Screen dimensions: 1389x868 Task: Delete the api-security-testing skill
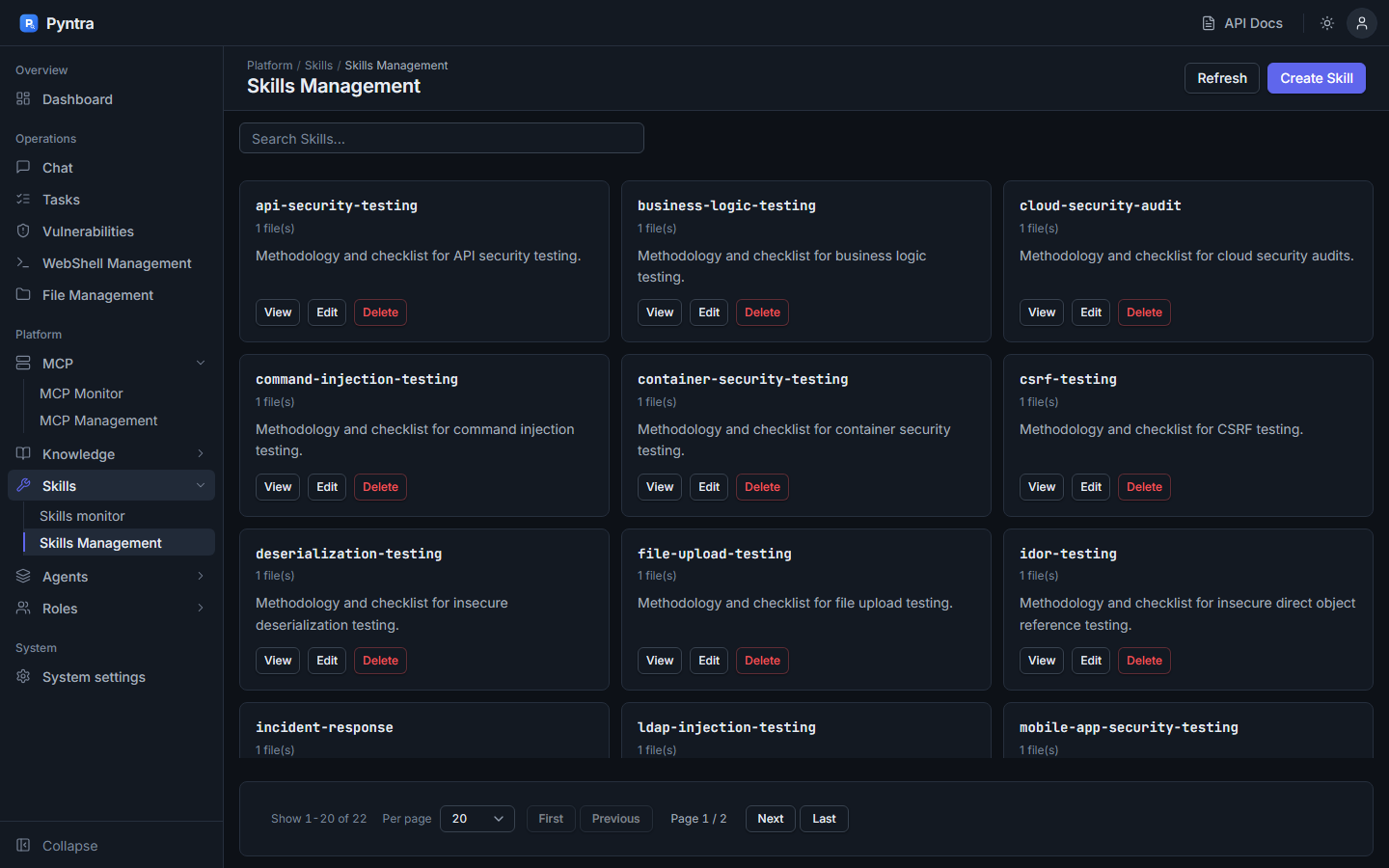tap(380, 312)
